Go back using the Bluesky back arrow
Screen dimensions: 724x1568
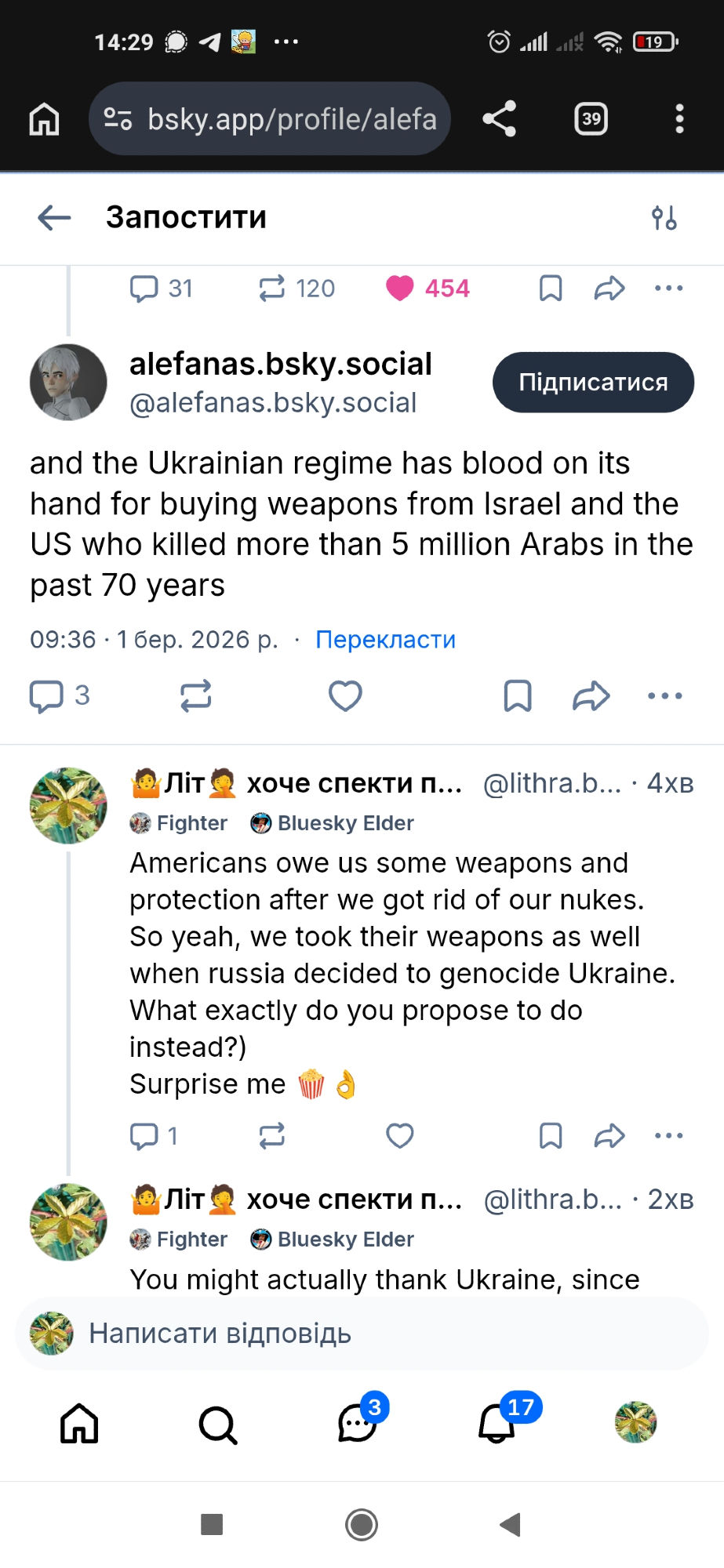tap(54, 217)
